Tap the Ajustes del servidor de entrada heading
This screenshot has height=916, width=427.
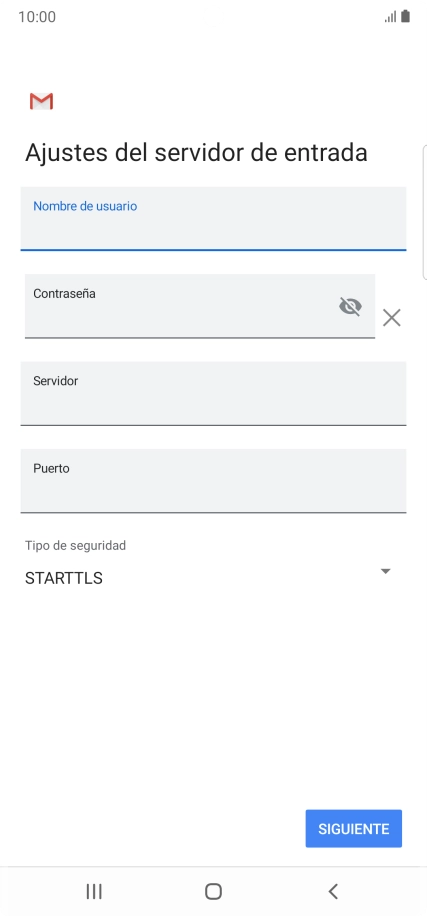196,153
